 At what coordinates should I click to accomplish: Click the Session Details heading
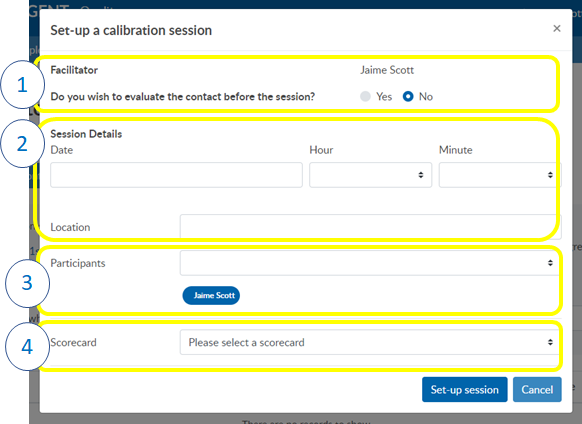tap(86, 134)
